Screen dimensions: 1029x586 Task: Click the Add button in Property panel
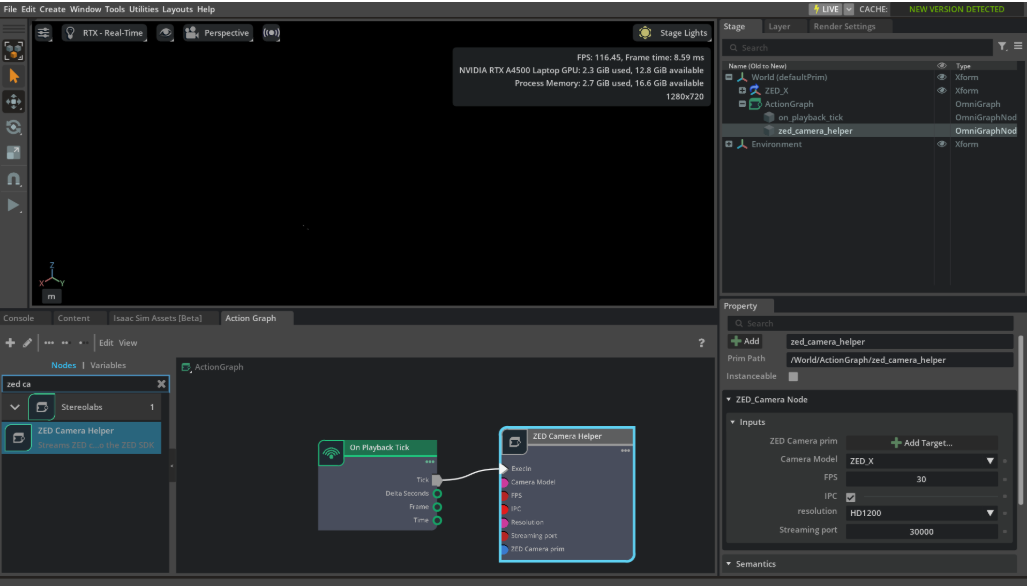tap(746, 342)
